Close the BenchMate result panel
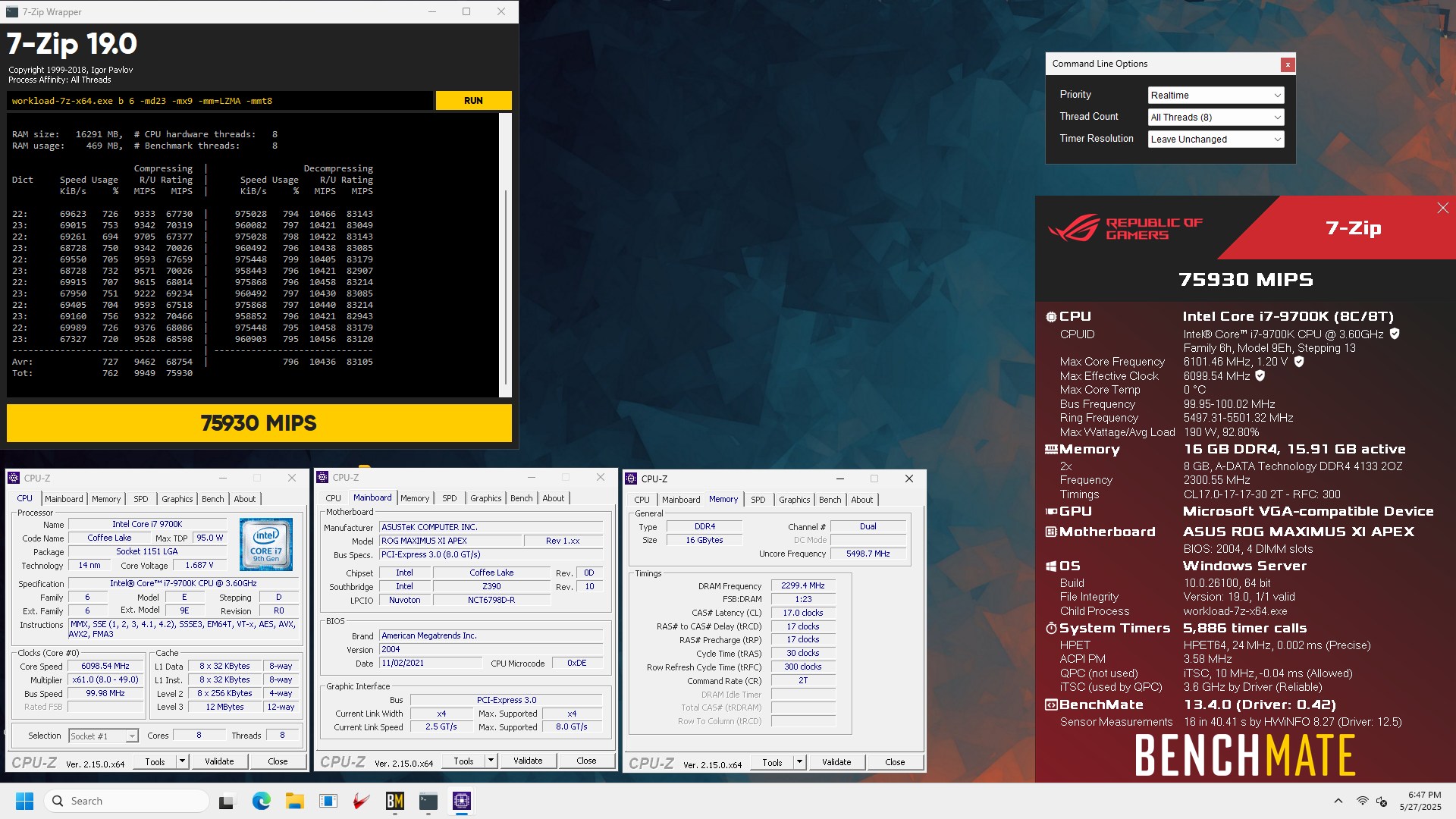The width and height of the screenshot is (1456, 819). [1442, 208]
